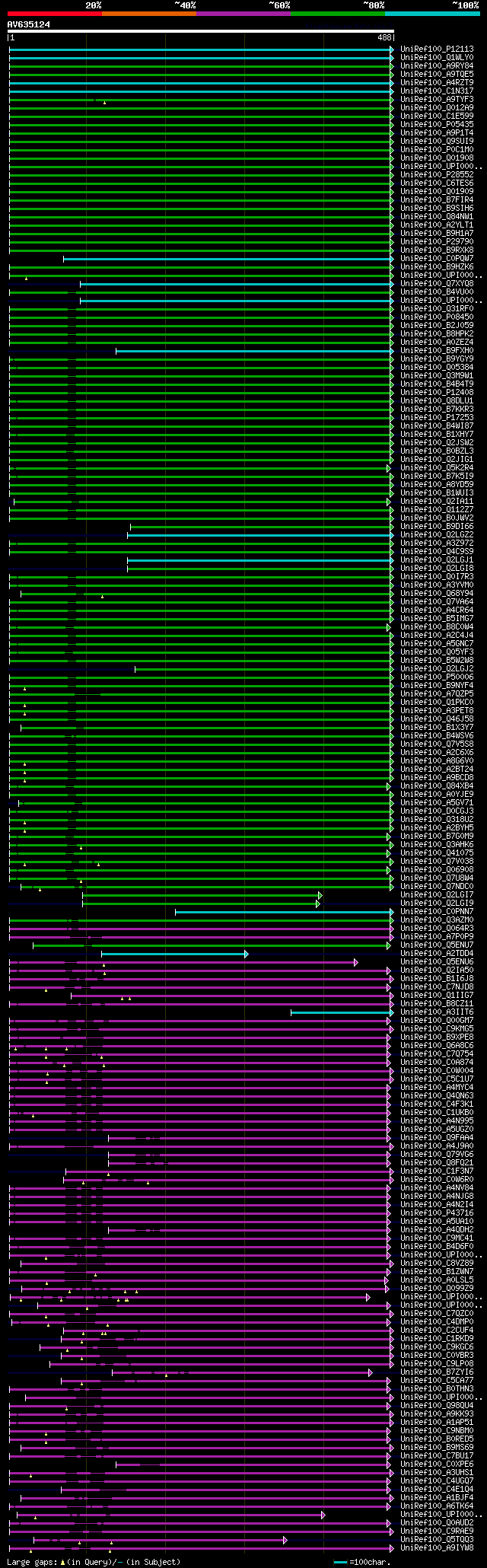Select hit label UniRef100_C8VZ89
The height and width of the screenshot is (1568, 487).
coord(437,1263)
